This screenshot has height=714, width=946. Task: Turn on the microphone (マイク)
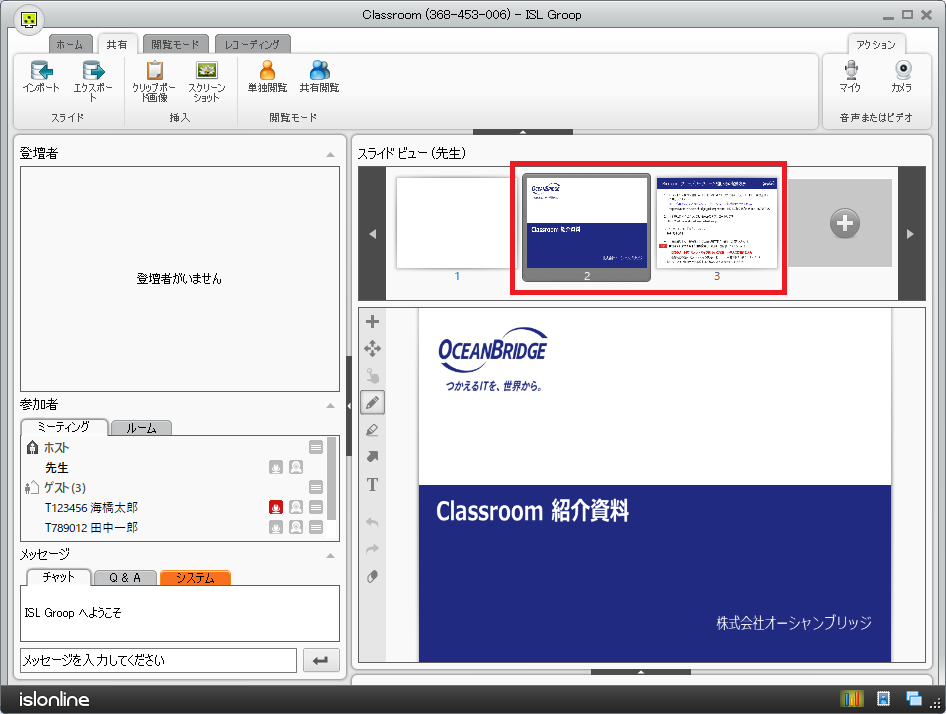pos(851,76)
